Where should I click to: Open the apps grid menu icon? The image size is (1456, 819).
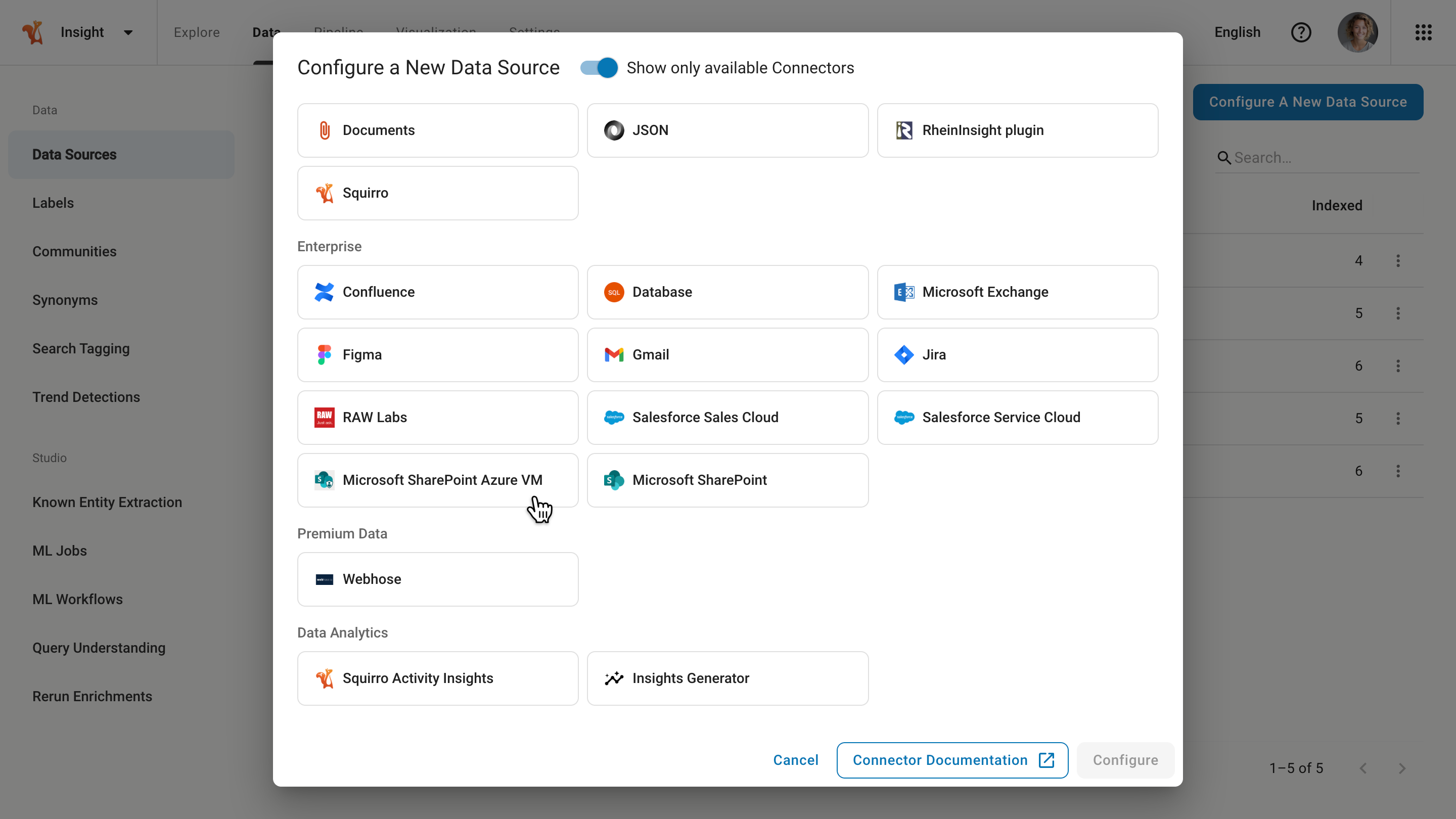1423,32
